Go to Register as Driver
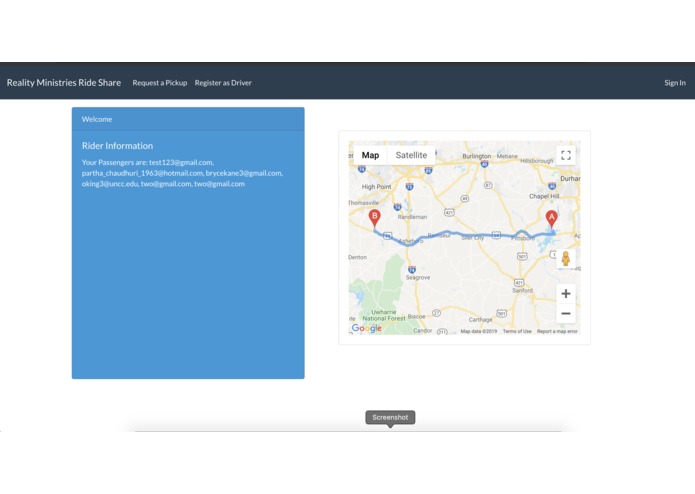This screenshot has height=494, width=695. pyautogui.click(x=223, y=83)
